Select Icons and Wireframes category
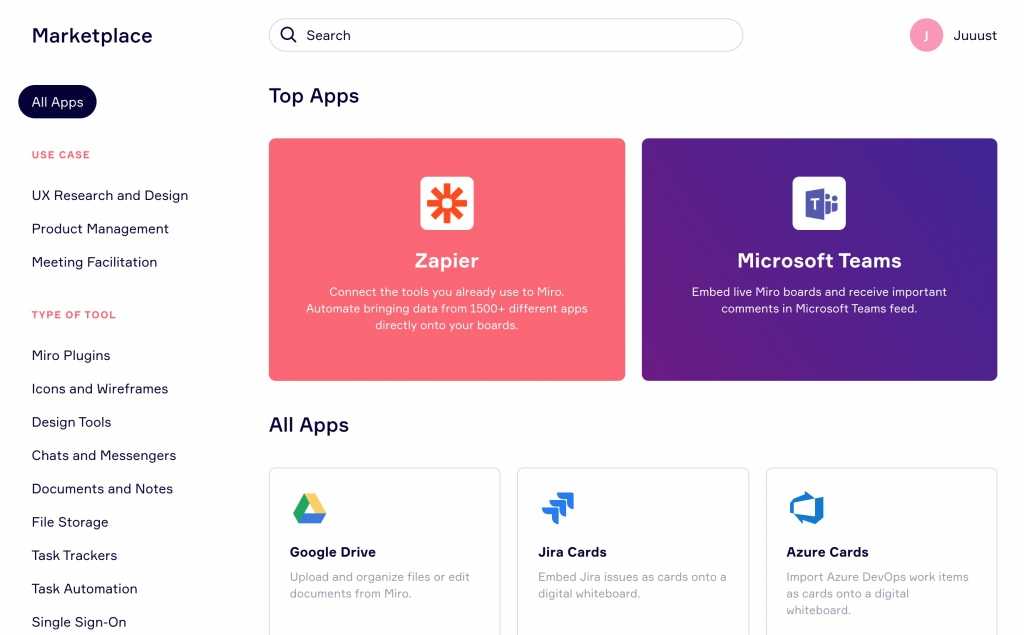The width and height of the screenshot is (1024, 635). [x=99, y=389]
